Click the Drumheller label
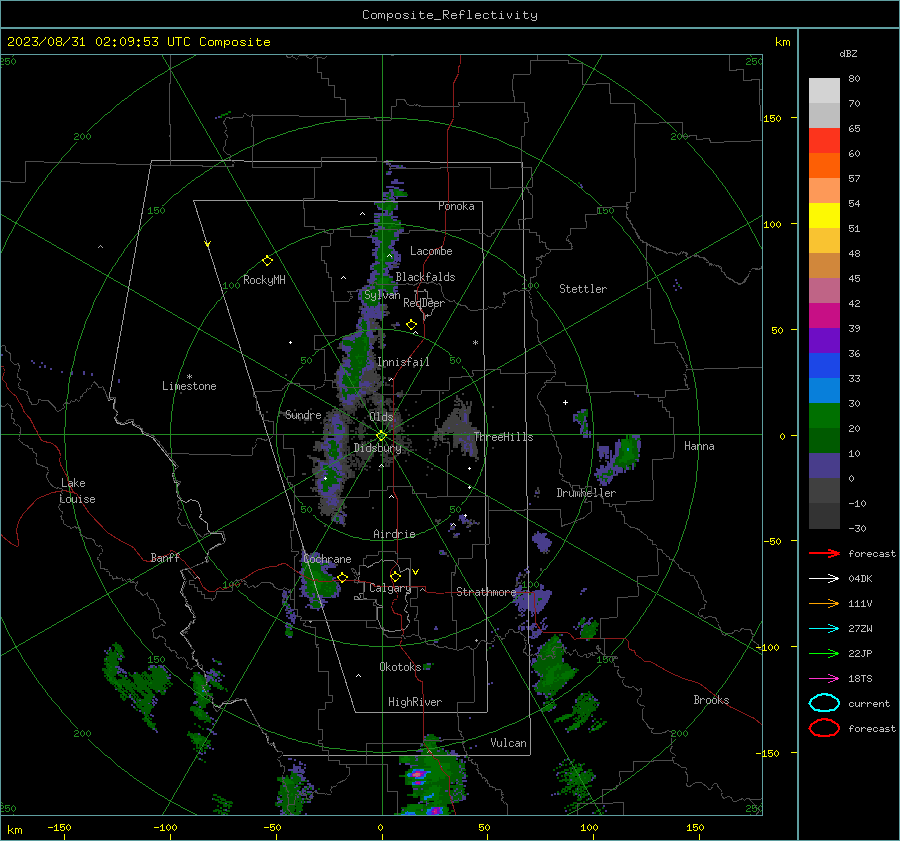 [586, 493]
